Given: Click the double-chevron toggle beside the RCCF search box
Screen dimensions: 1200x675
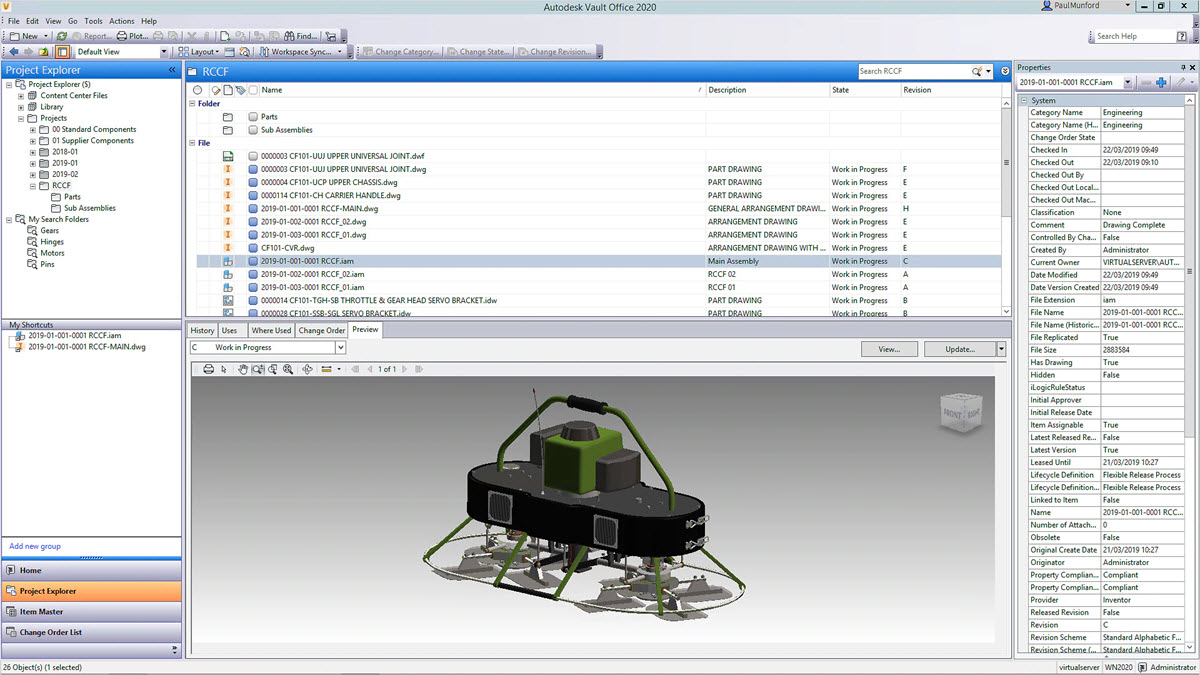Looking at the screenshot, I should [x=1005, y=71].
